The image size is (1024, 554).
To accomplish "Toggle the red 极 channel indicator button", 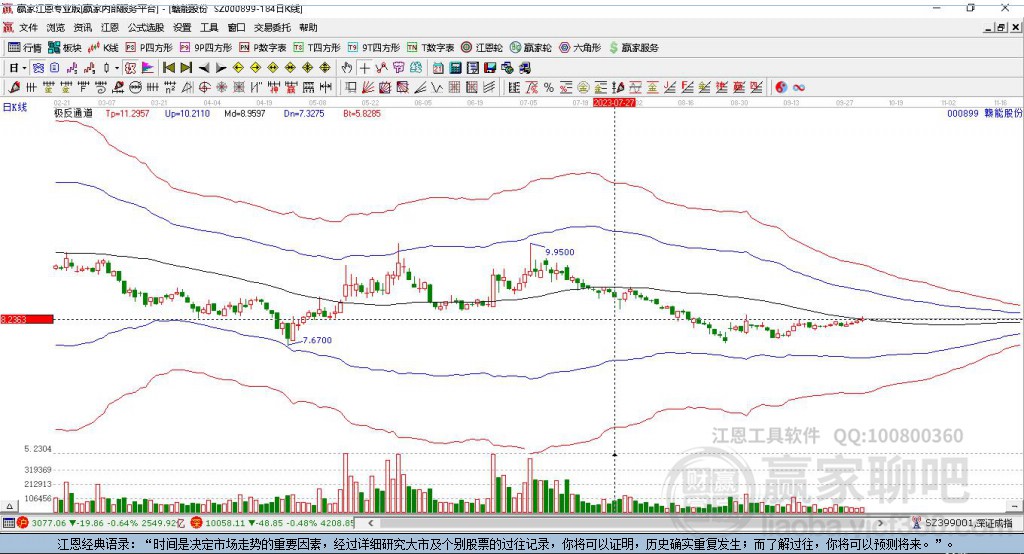I will [129, 68].
